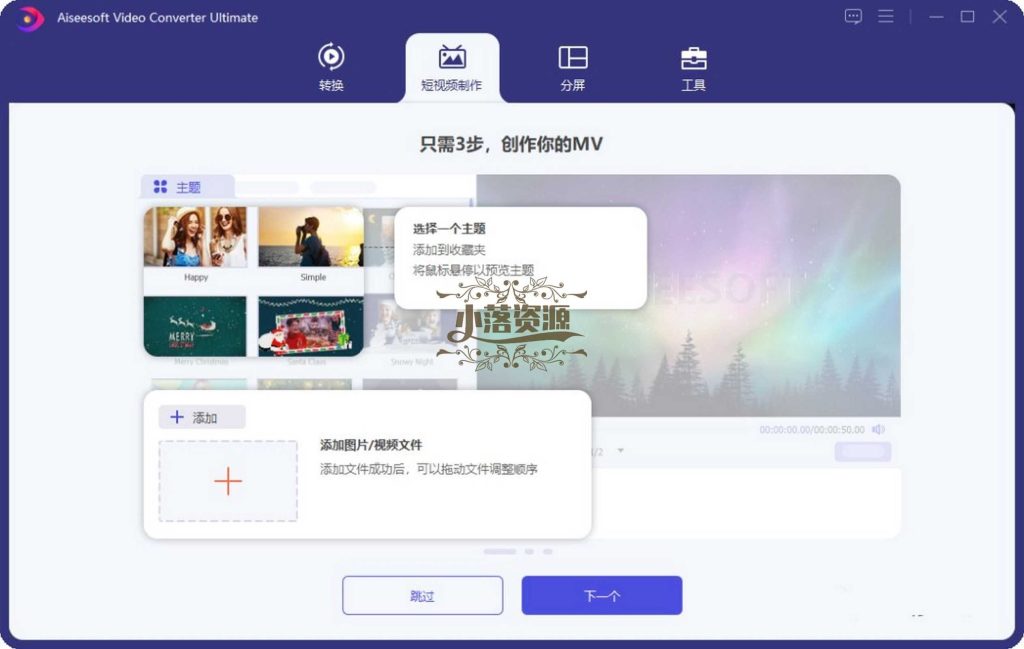1024x649 pixels.
Task: Click the hint 添加文件成功后，可以拖动文件调整顺序
Action: point(428,469)
